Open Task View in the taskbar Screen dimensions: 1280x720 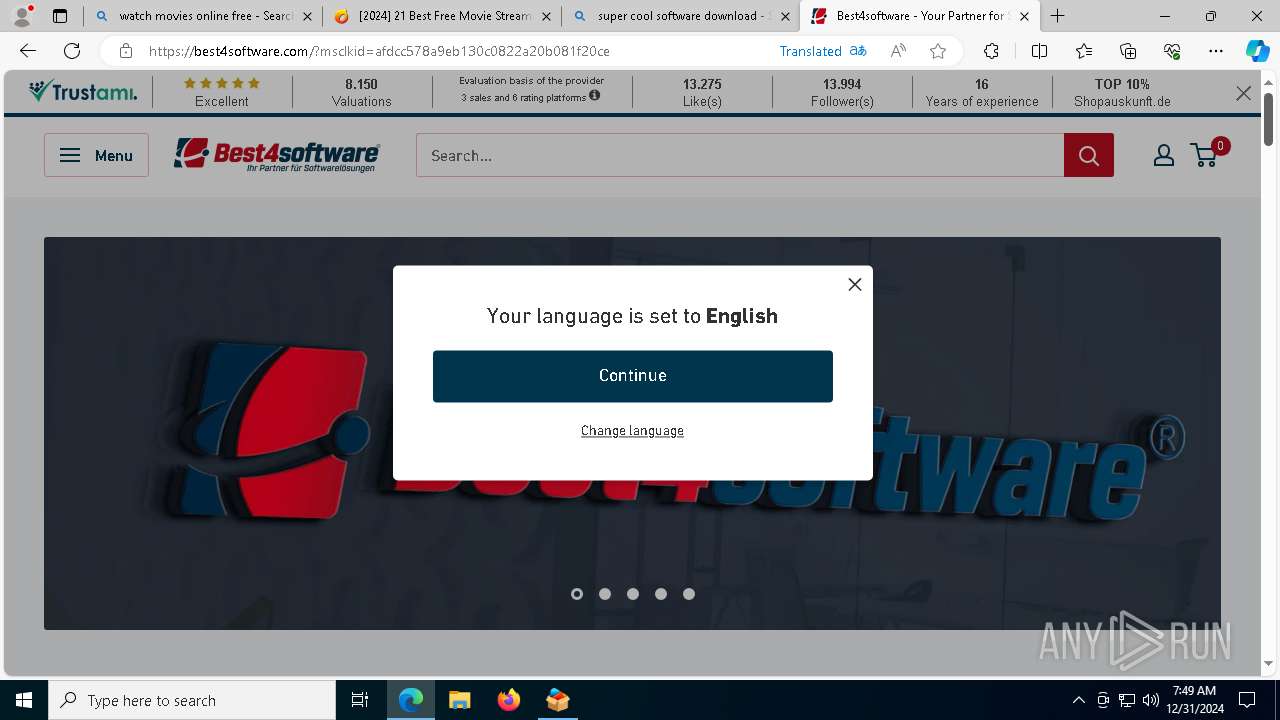pyautogui.click(x=360, y=700)
